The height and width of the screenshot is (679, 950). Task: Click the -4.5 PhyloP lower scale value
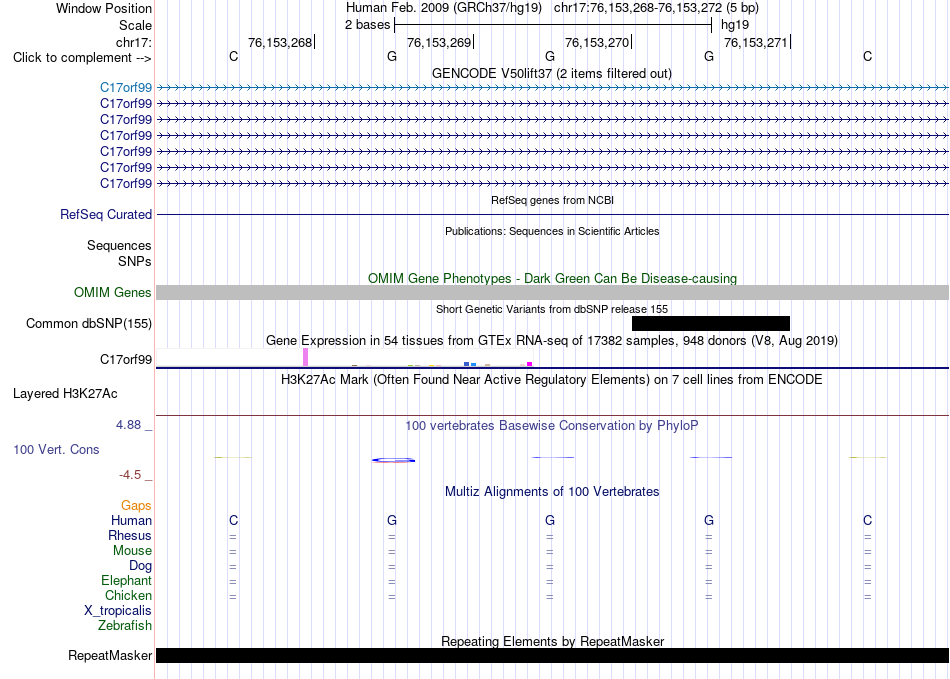pyautogui.click(x=130, y=475)
